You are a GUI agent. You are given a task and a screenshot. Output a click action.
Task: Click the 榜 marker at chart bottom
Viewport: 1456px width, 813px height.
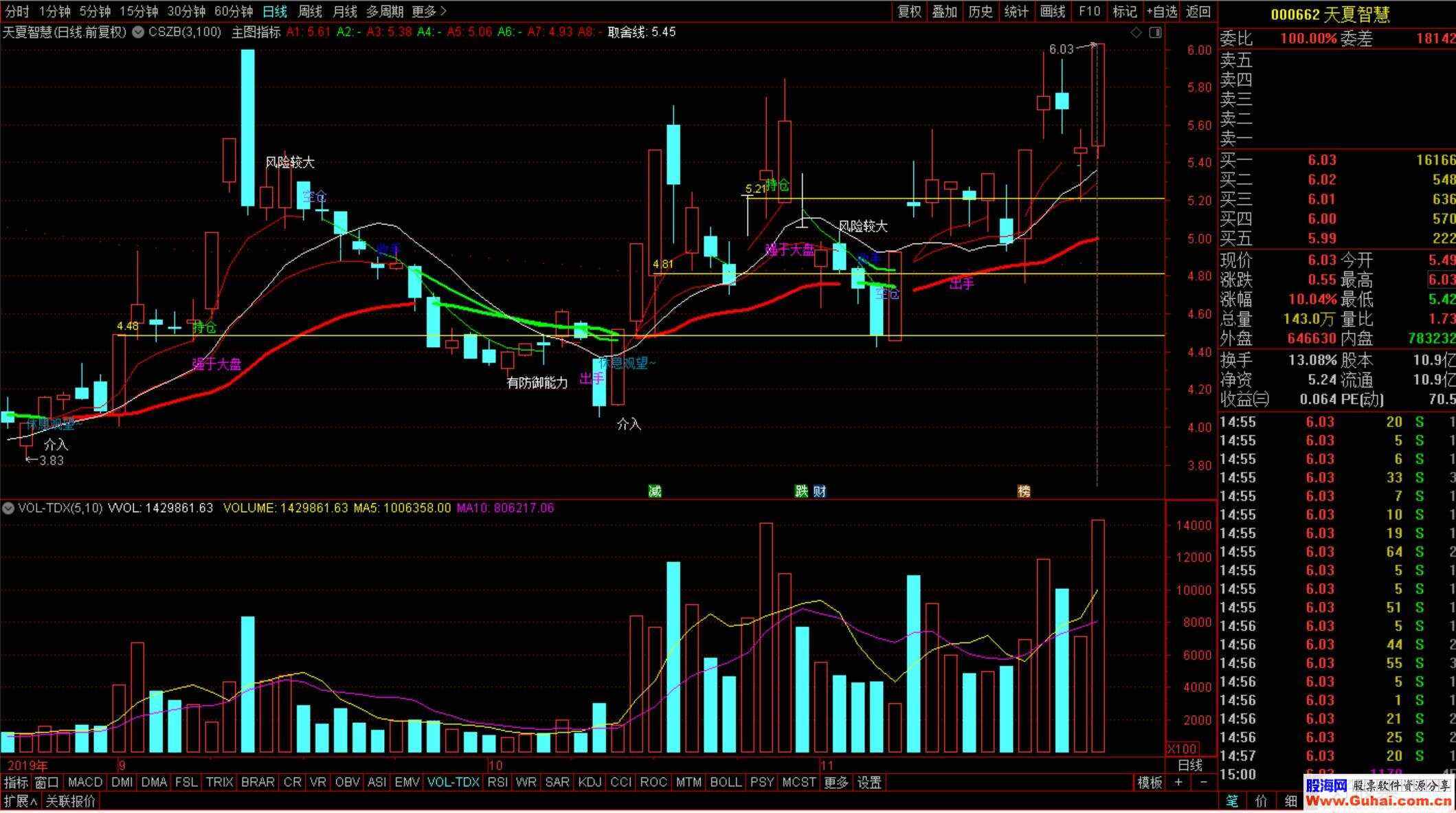[x=1024, y=491]
